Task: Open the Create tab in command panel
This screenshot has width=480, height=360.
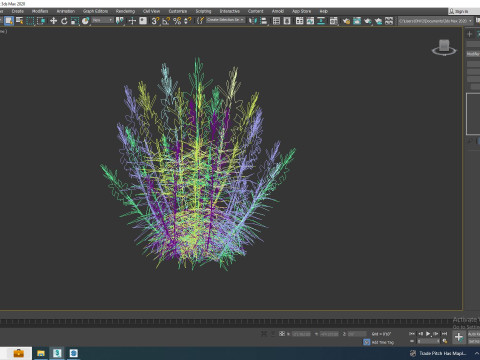Action: pos(469,34)
